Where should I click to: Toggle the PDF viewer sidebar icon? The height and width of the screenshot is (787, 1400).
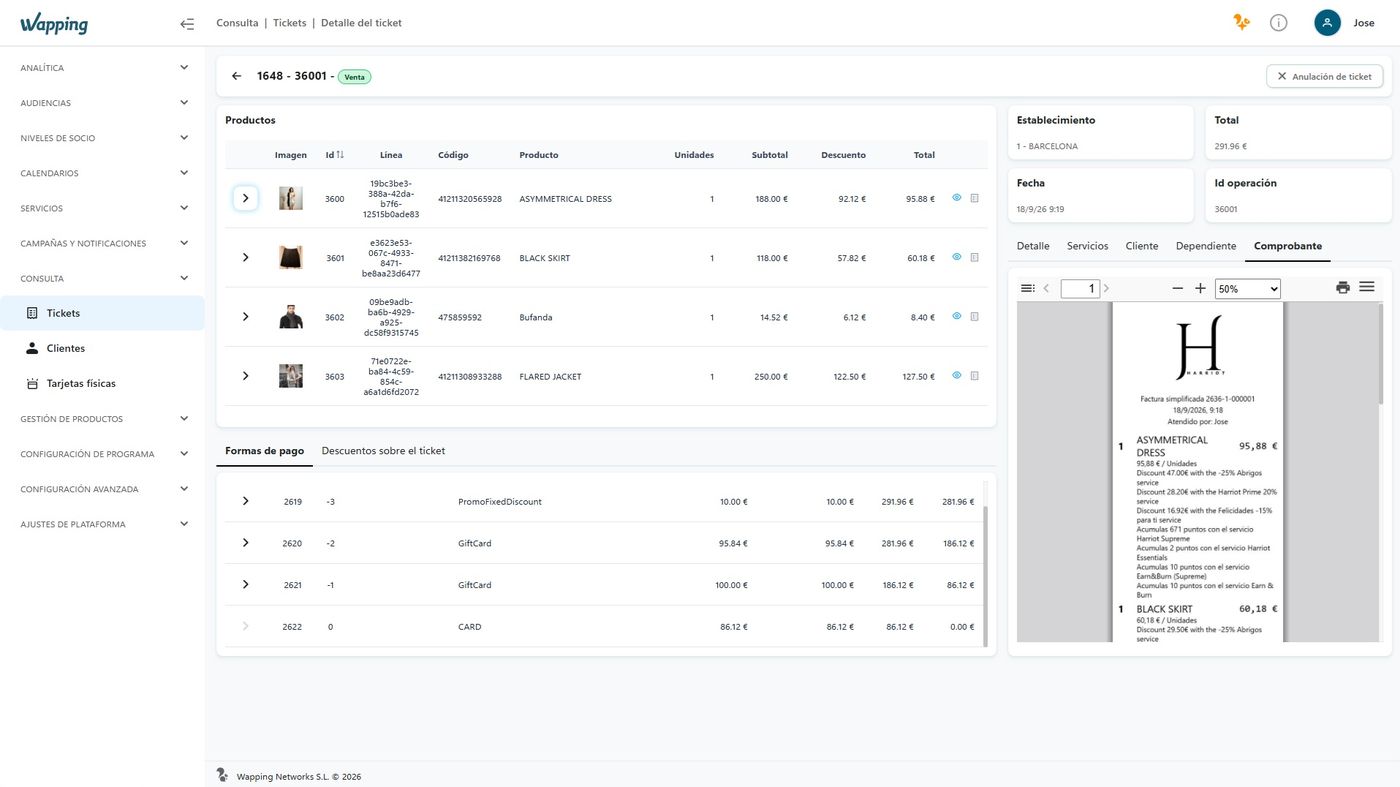tap(1027, 288)
